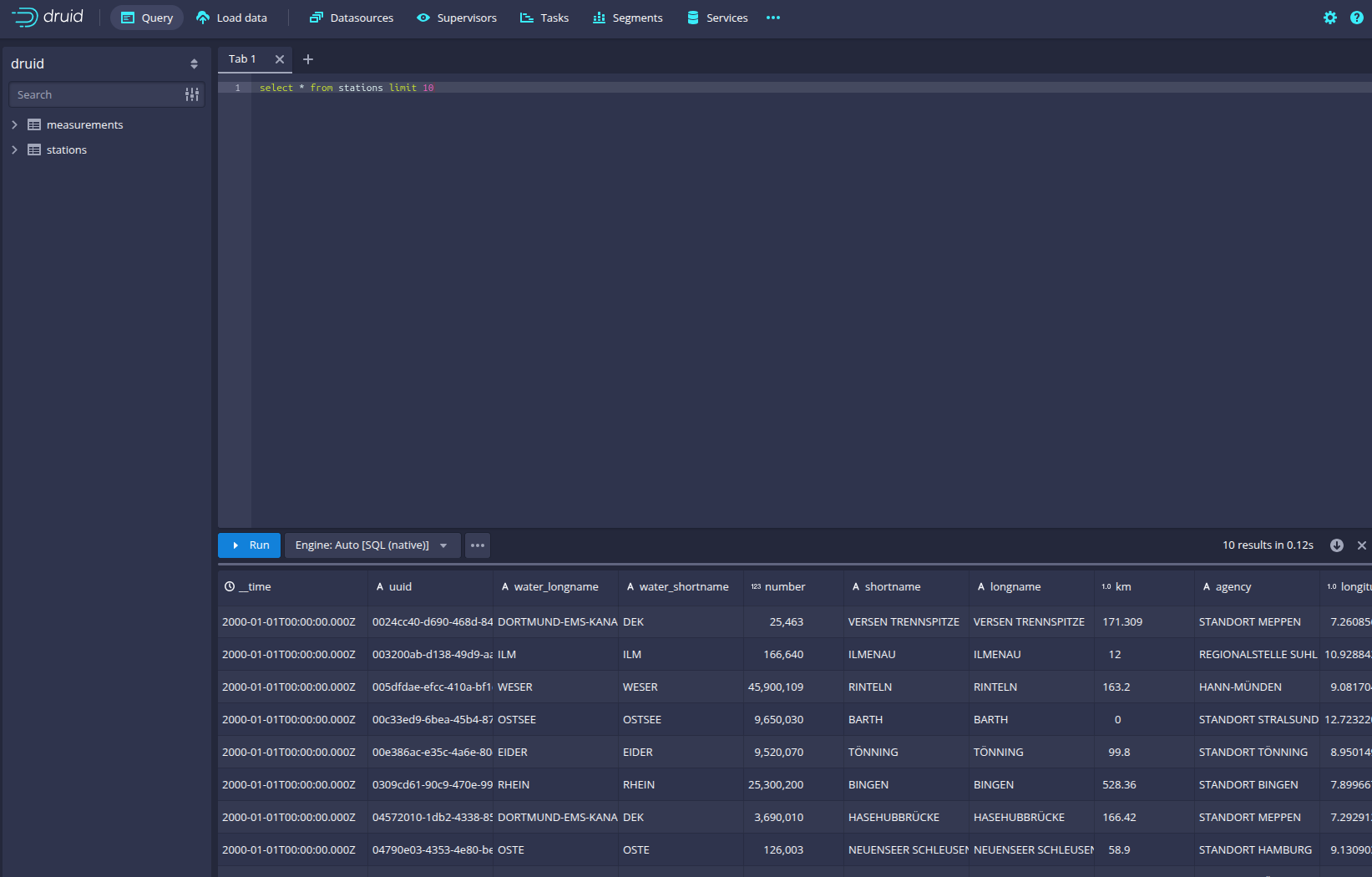Switch to the Segments view
The width and height of the screenshot is (1372, 877).
point(627,18)
